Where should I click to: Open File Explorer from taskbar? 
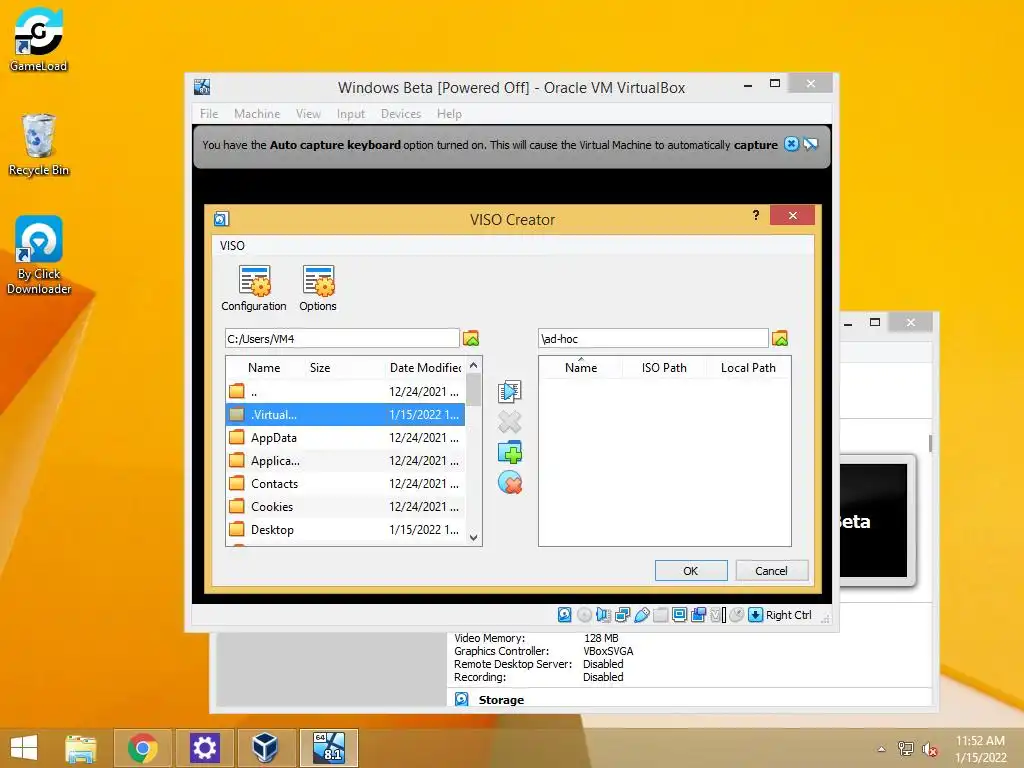[80, 748]
